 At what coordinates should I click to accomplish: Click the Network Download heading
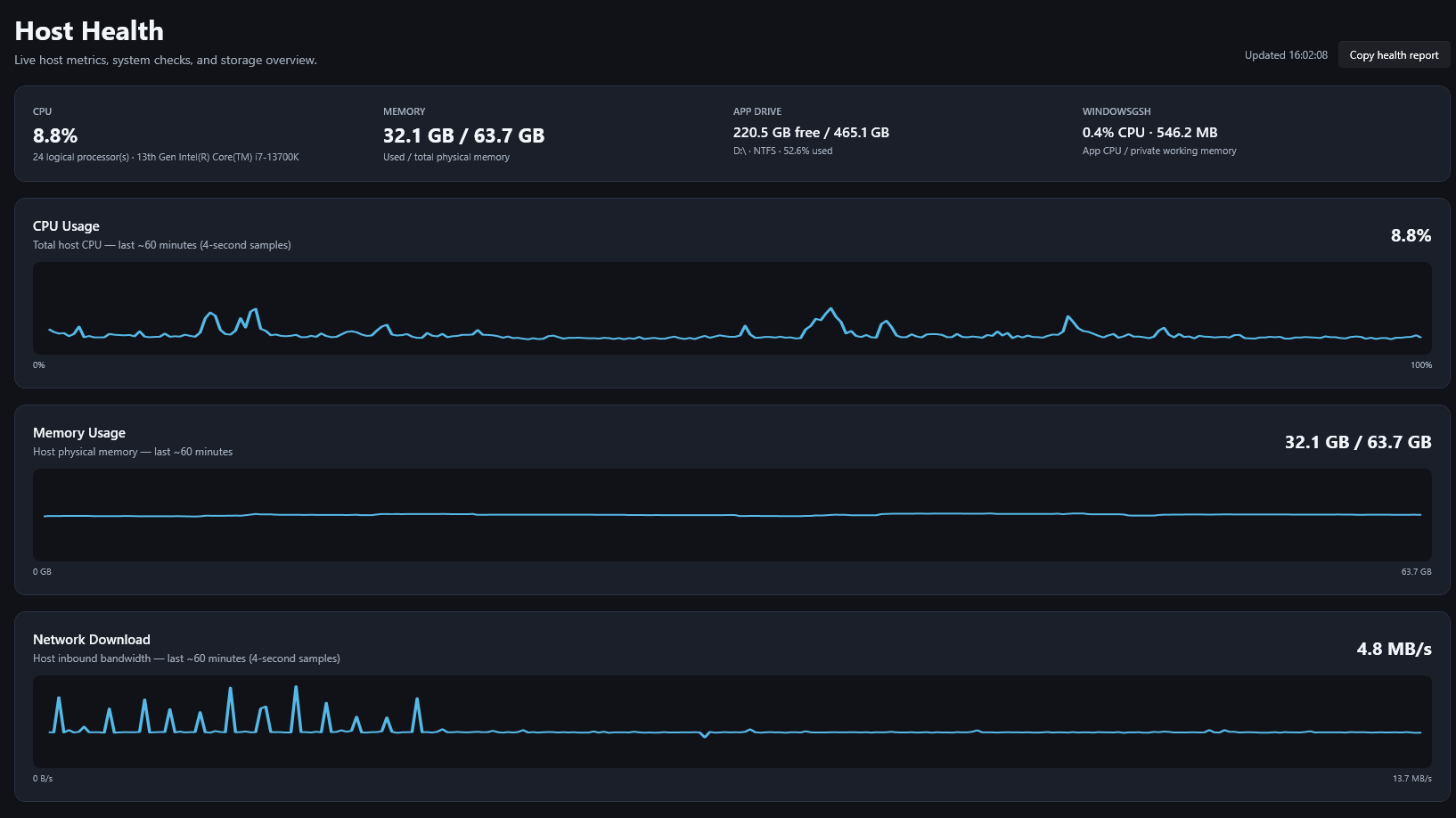click(x=92, y=640)
